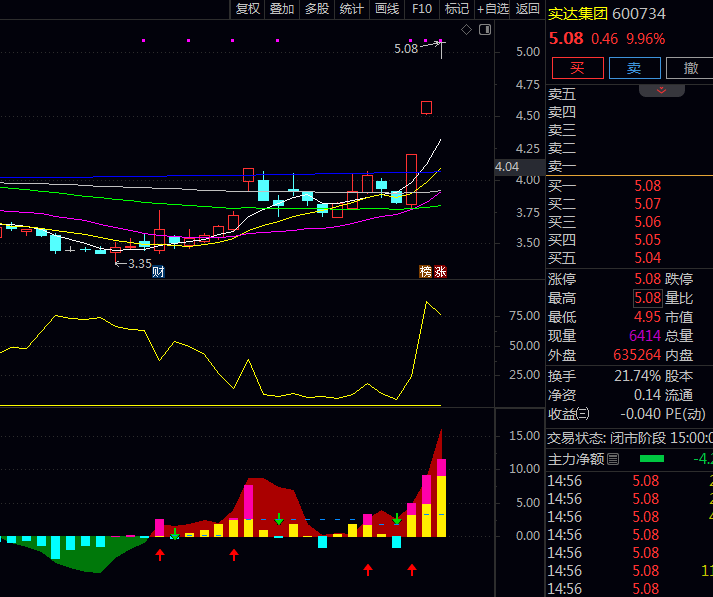This screenshot has height=597, width=713.
Task: Click the diamond icon above the chart
Action: click(466, 30)
